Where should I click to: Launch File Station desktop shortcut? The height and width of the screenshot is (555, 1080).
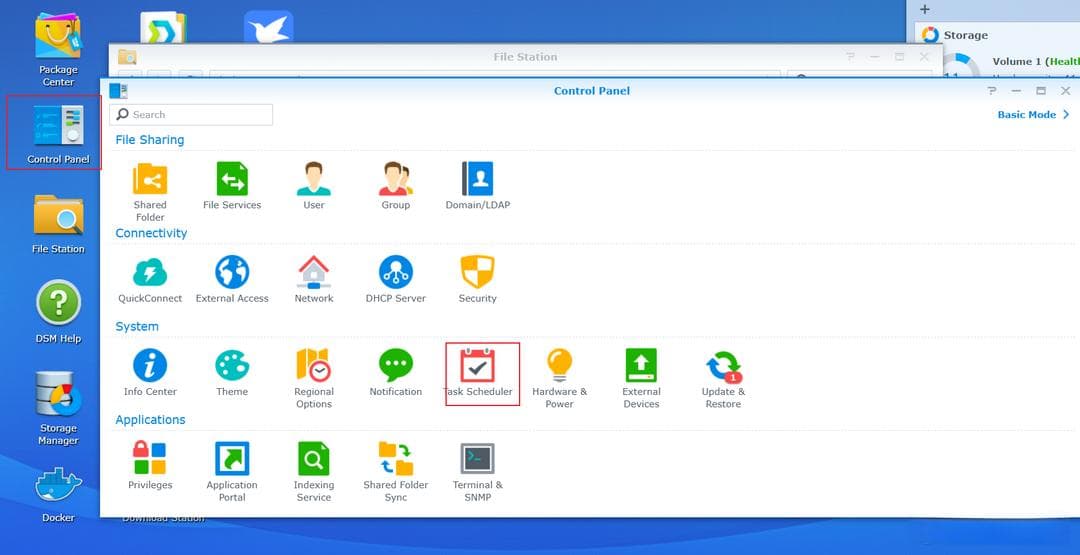pyautogui.click(x=58, y=224)
